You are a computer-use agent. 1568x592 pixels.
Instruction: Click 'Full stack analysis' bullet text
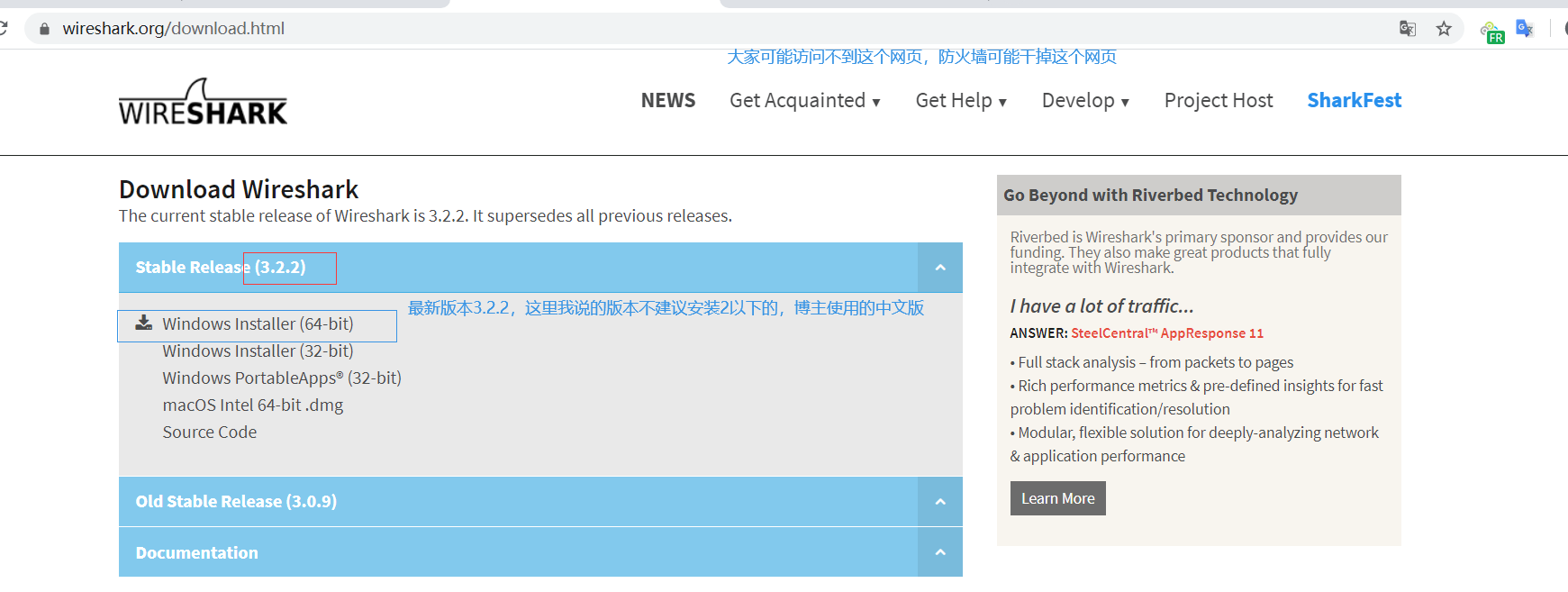pyautogui.click(x=1152, y=362)
